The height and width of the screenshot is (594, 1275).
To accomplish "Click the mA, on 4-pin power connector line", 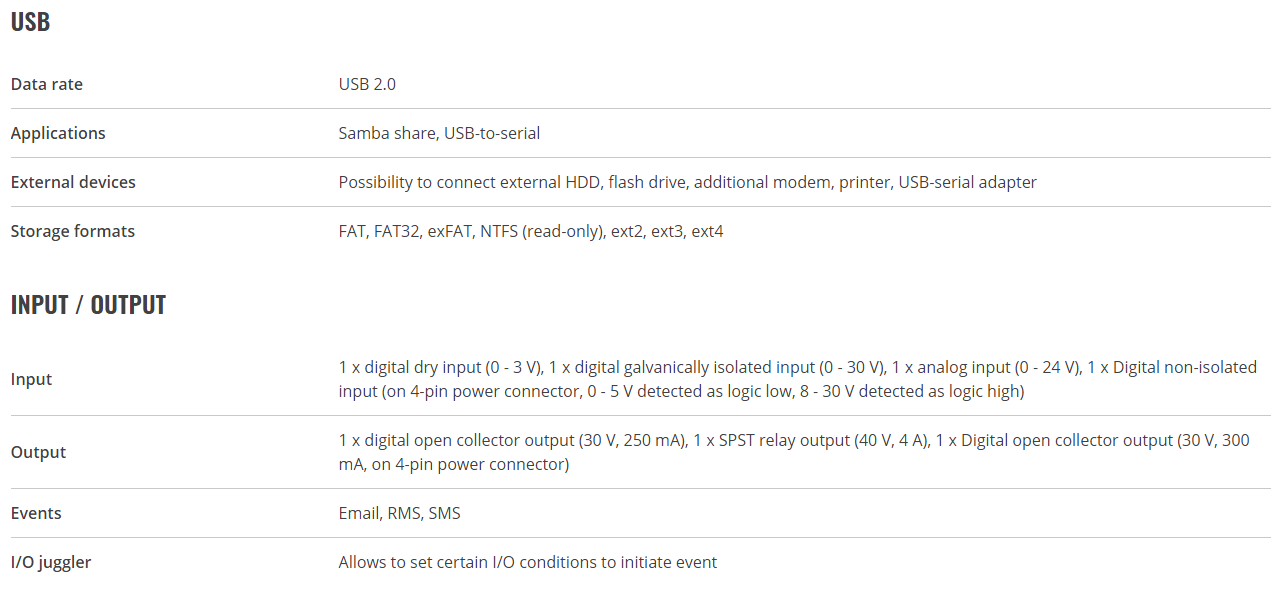I will click(454, 464).
